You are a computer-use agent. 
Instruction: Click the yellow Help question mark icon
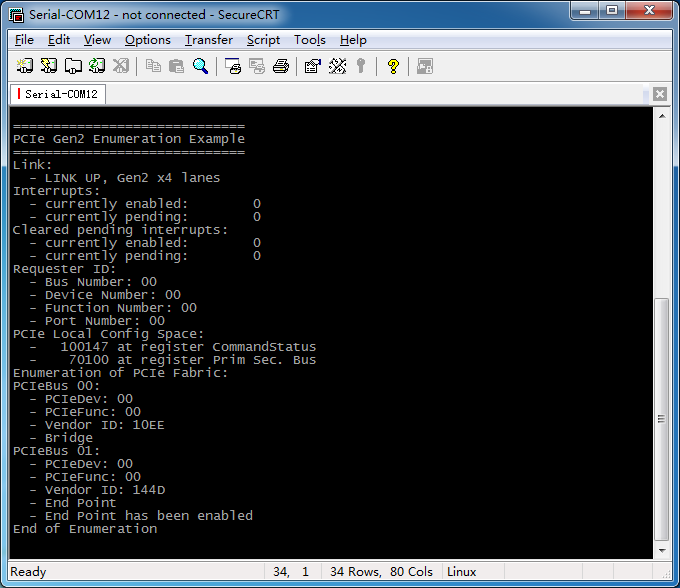(x=393, y=66)
